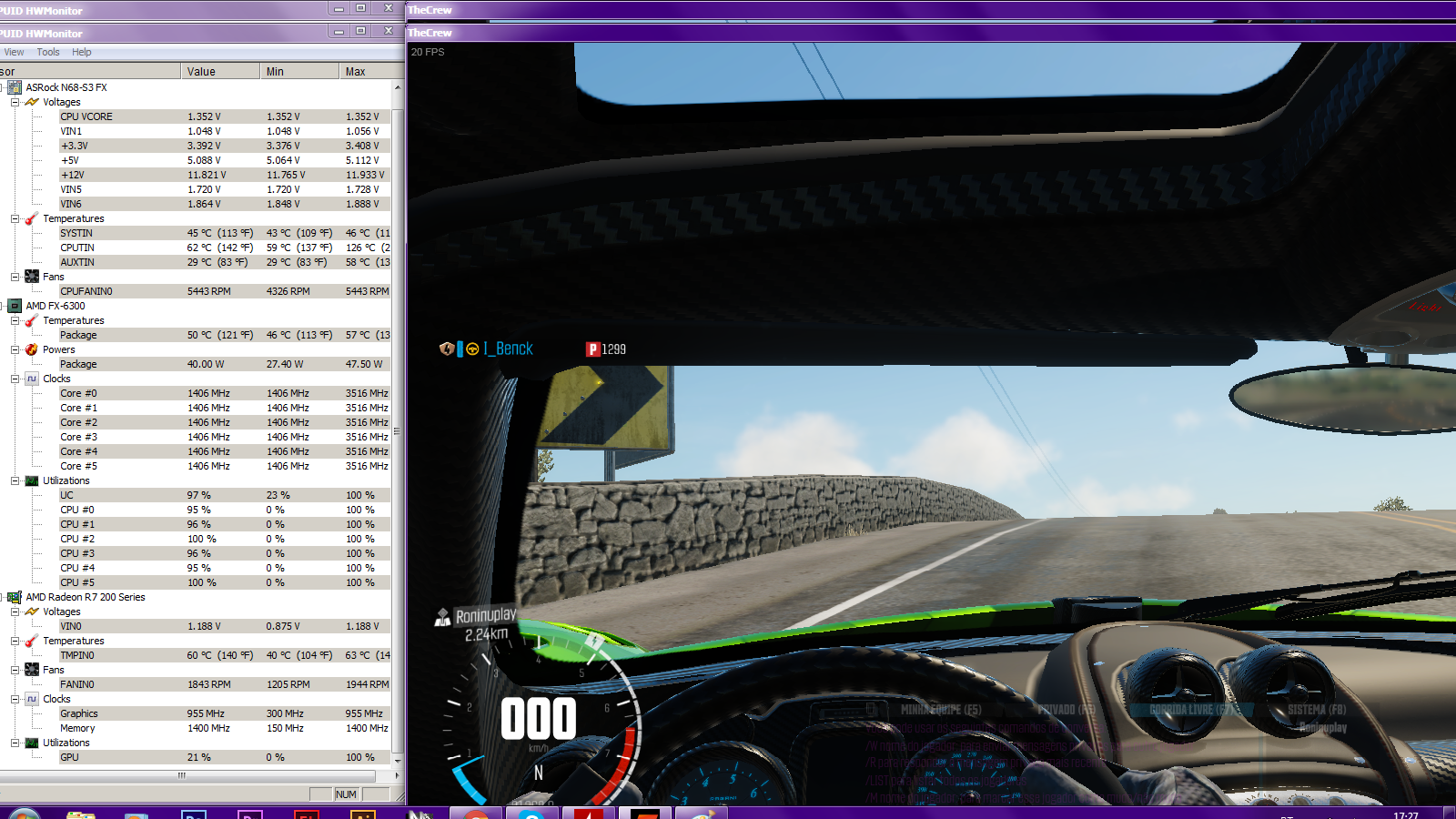
Task: Collapse the AMD FX-6300 Clocks group
Action: pyautogui.click(x=15, y=379)
